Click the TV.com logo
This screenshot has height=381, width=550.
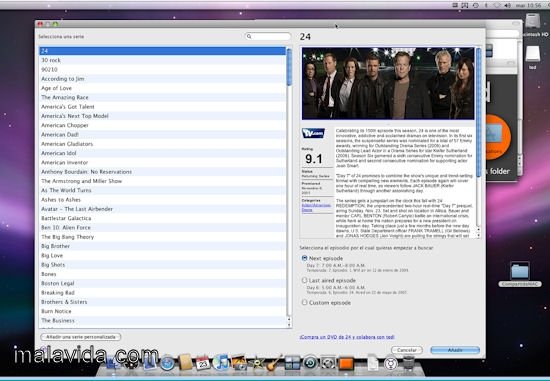[313, 133]
